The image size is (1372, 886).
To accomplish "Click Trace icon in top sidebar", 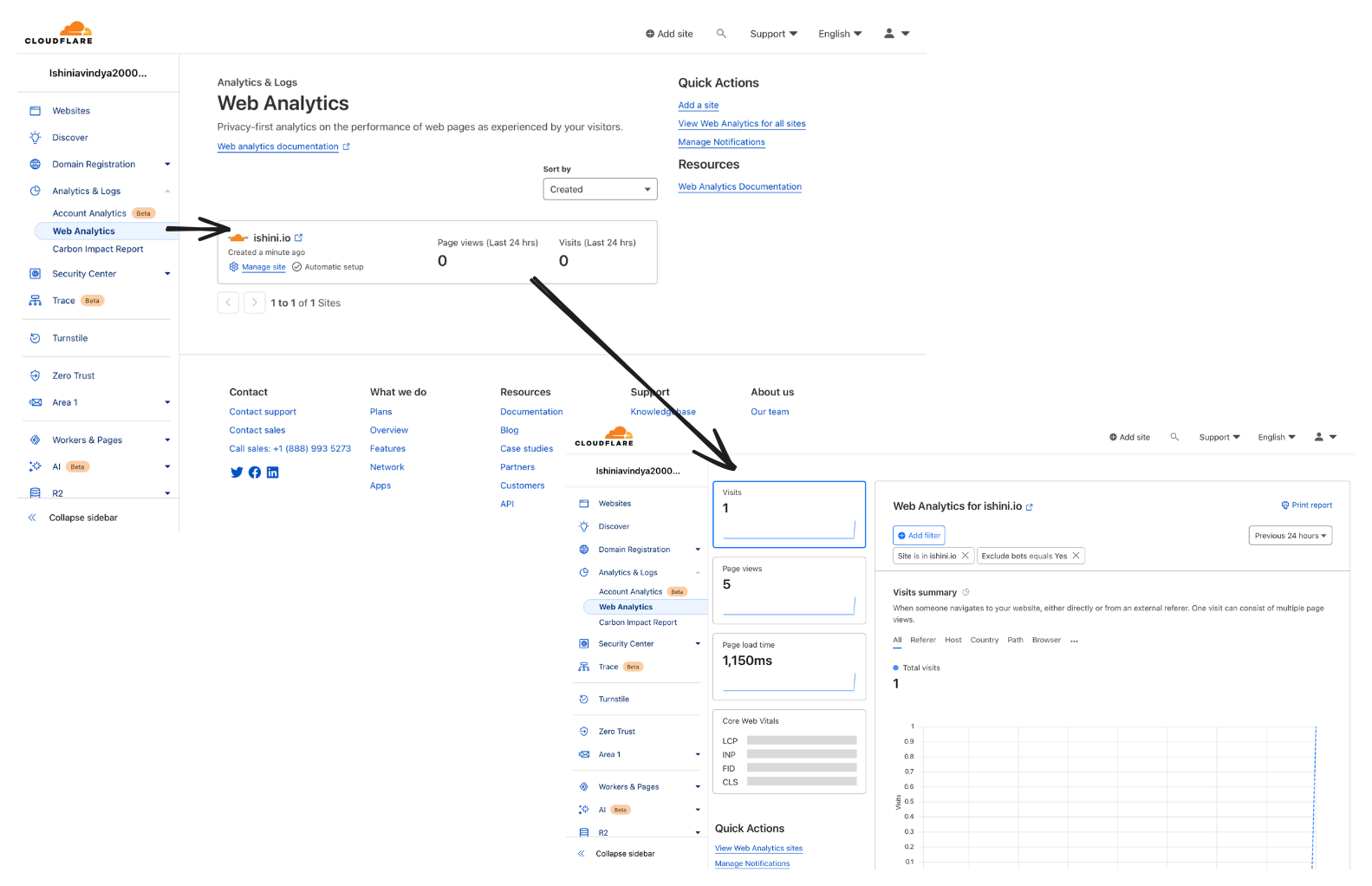I will coord(36,301).
